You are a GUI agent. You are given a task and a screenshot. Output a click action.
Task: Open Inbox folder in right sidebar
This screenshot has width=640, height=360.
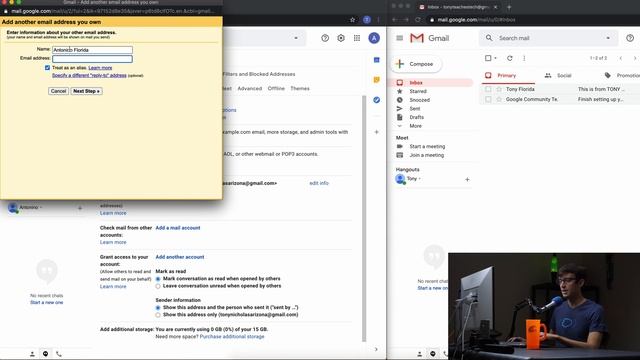(x=432, y=82)
